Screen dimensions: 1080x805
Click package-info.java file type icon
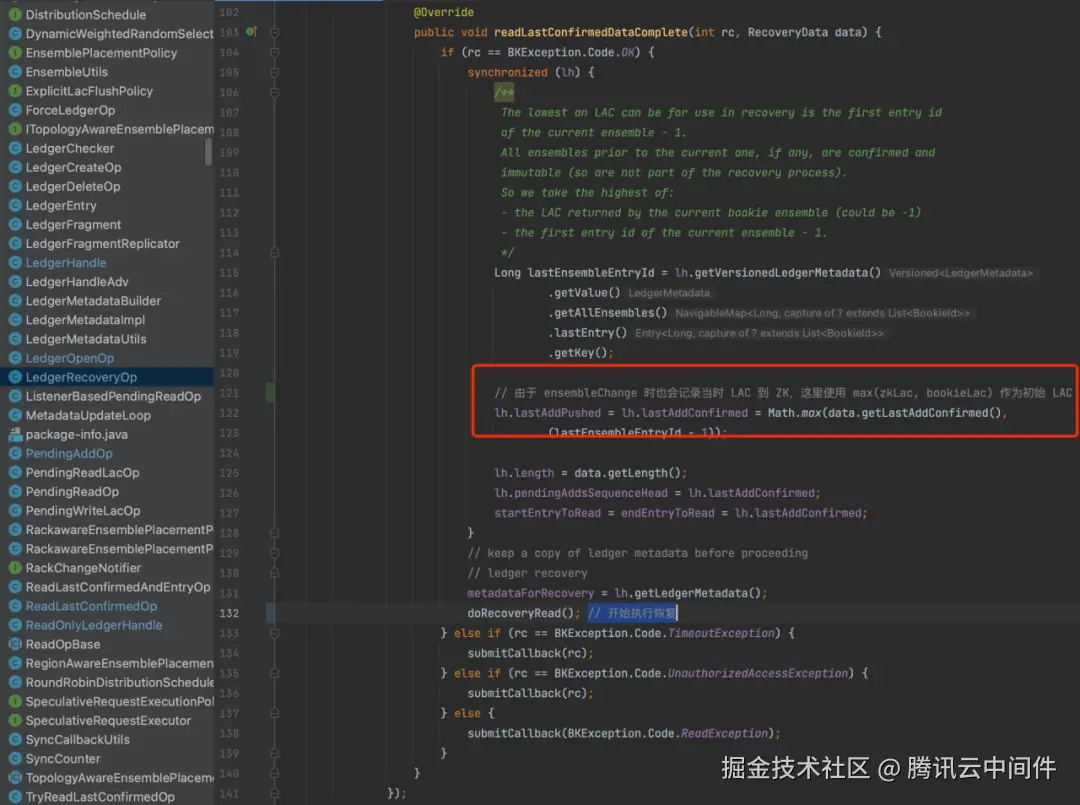click(x=14, y=435)
